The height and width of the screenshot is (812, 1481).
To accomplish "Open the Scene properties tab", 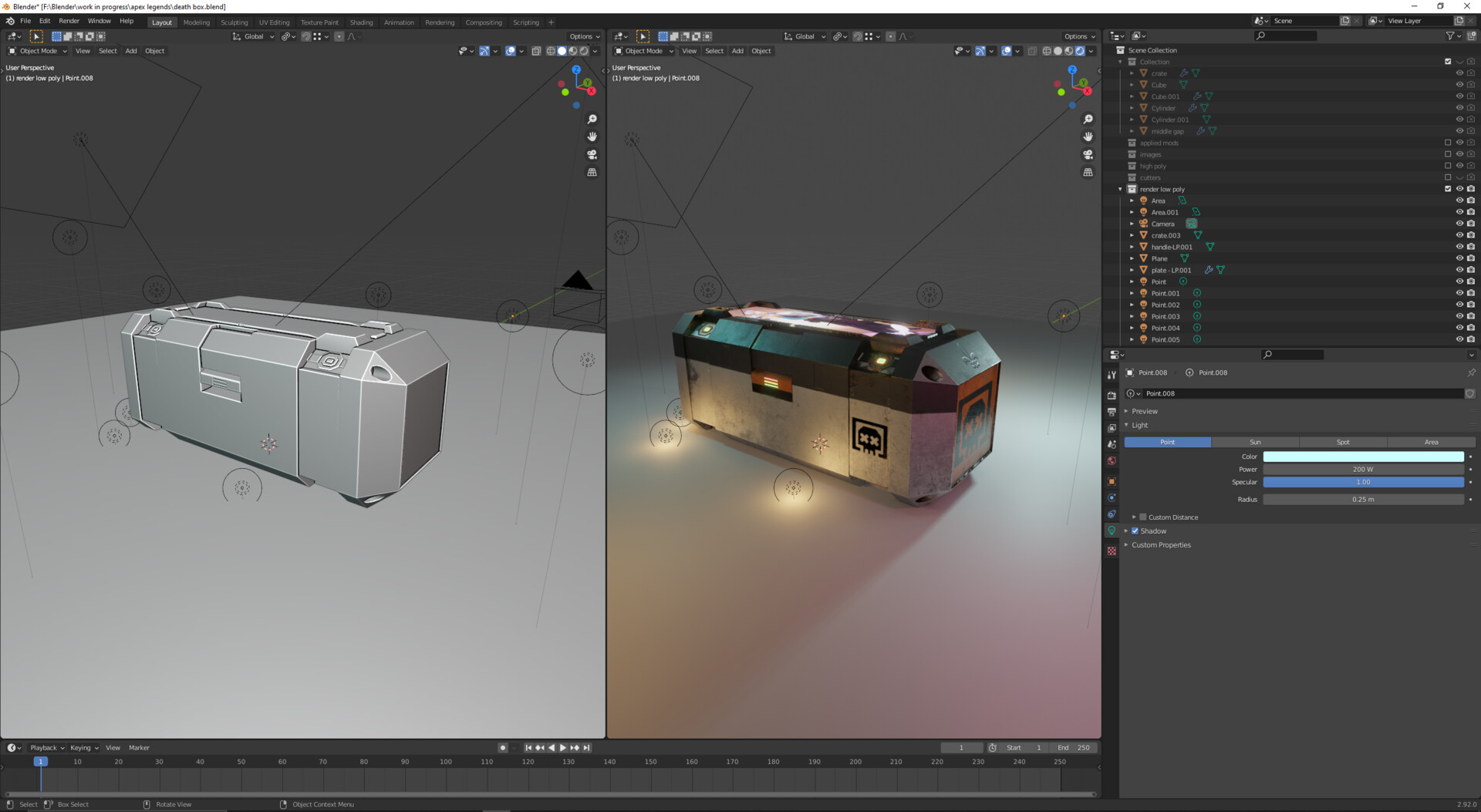I will click(1112, 444).
